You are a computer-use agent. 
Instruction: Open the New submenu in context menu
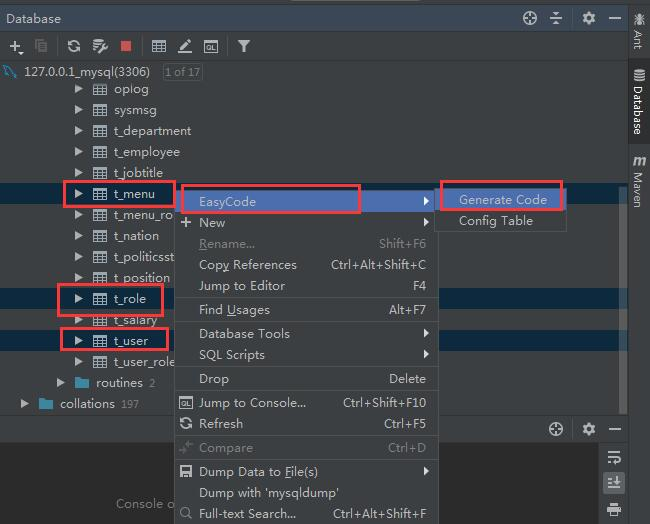pyautogui.click(x=307, y=223)
